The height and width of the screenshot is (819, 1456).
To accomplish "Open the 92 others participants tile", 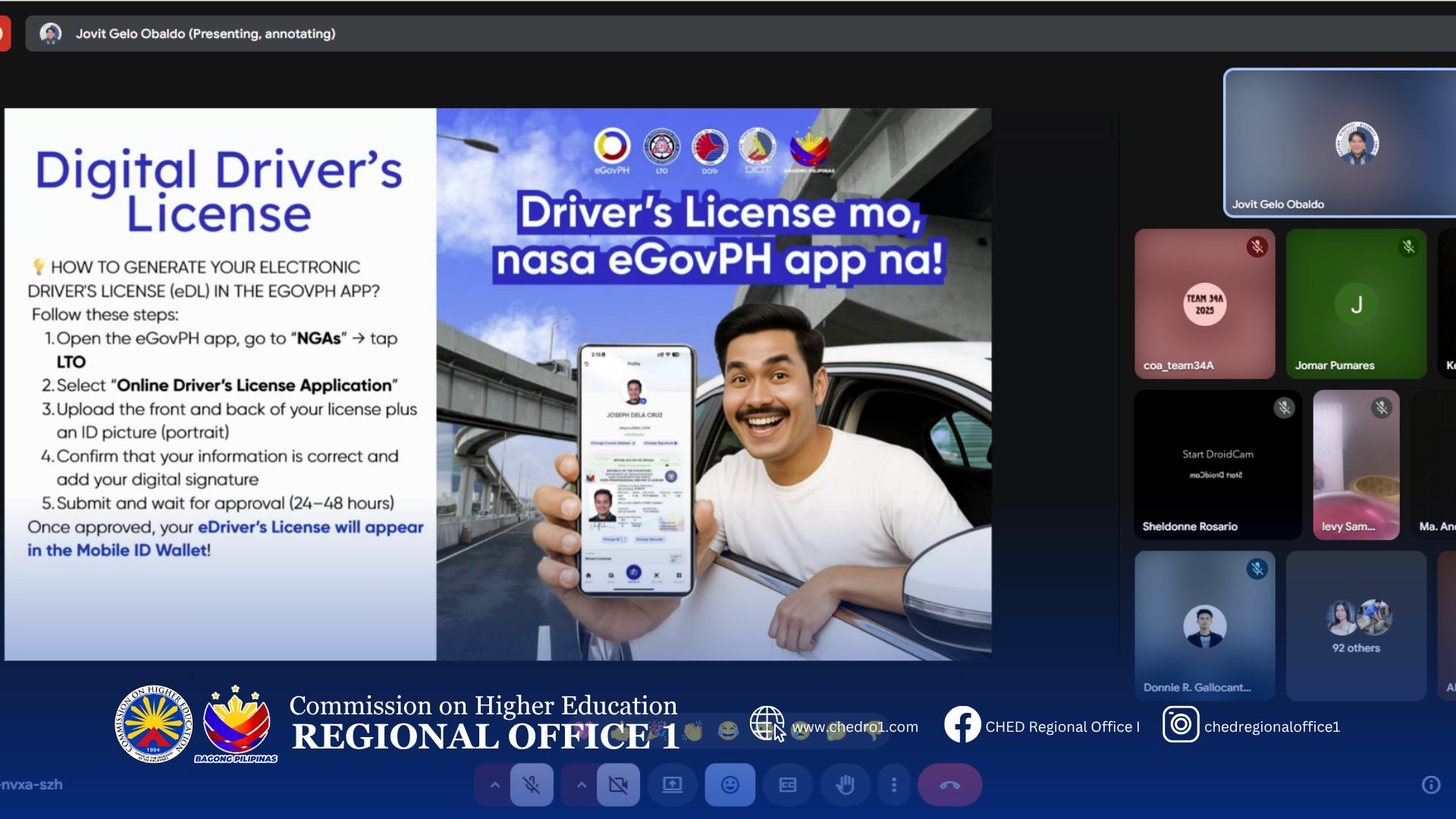I will click(1356, 626).
